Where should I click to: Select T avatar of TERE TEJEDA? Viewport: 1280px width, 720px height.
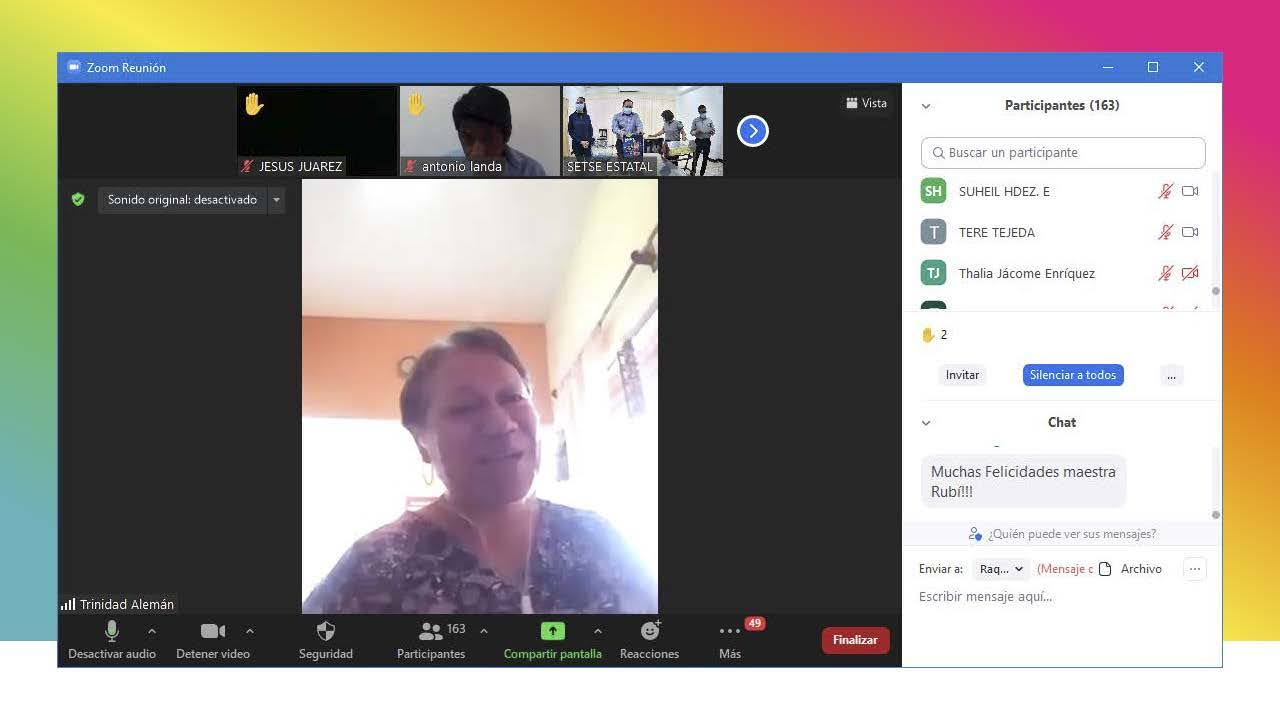click(933, 232)
